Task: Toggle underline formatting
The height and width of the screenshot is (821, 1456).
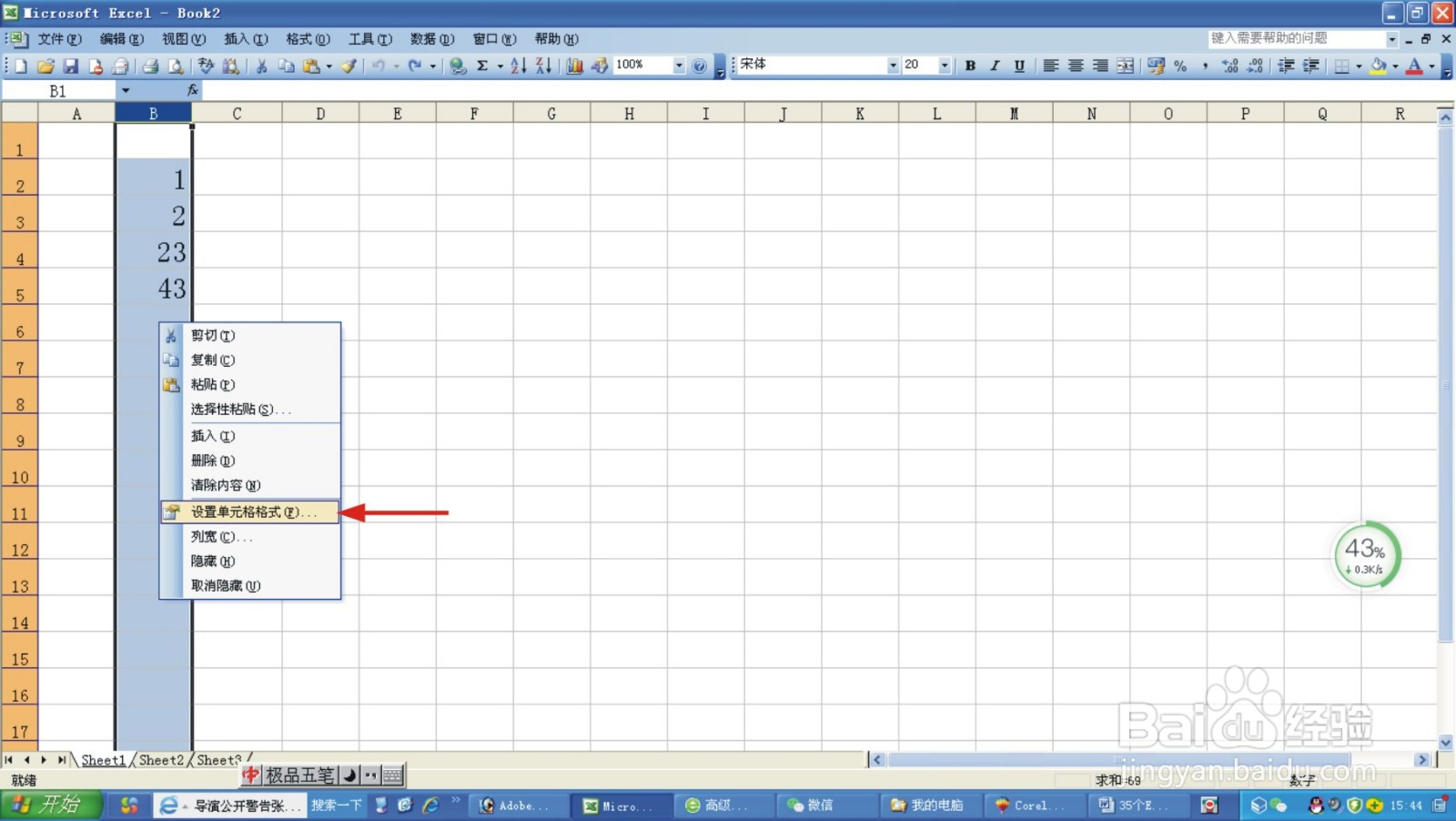Action: click(1019, 66)
